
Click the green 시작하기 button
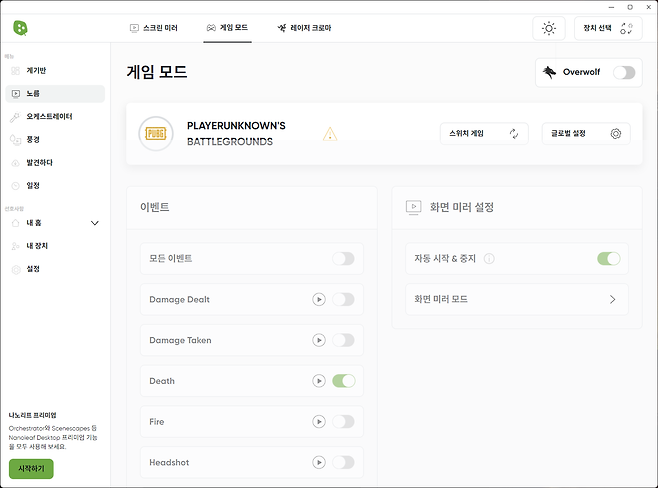click(31, 468)
